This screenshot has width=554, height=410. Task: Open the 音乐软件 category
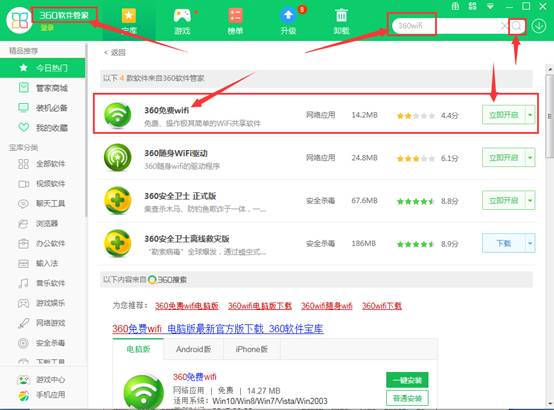coord(42,283)
